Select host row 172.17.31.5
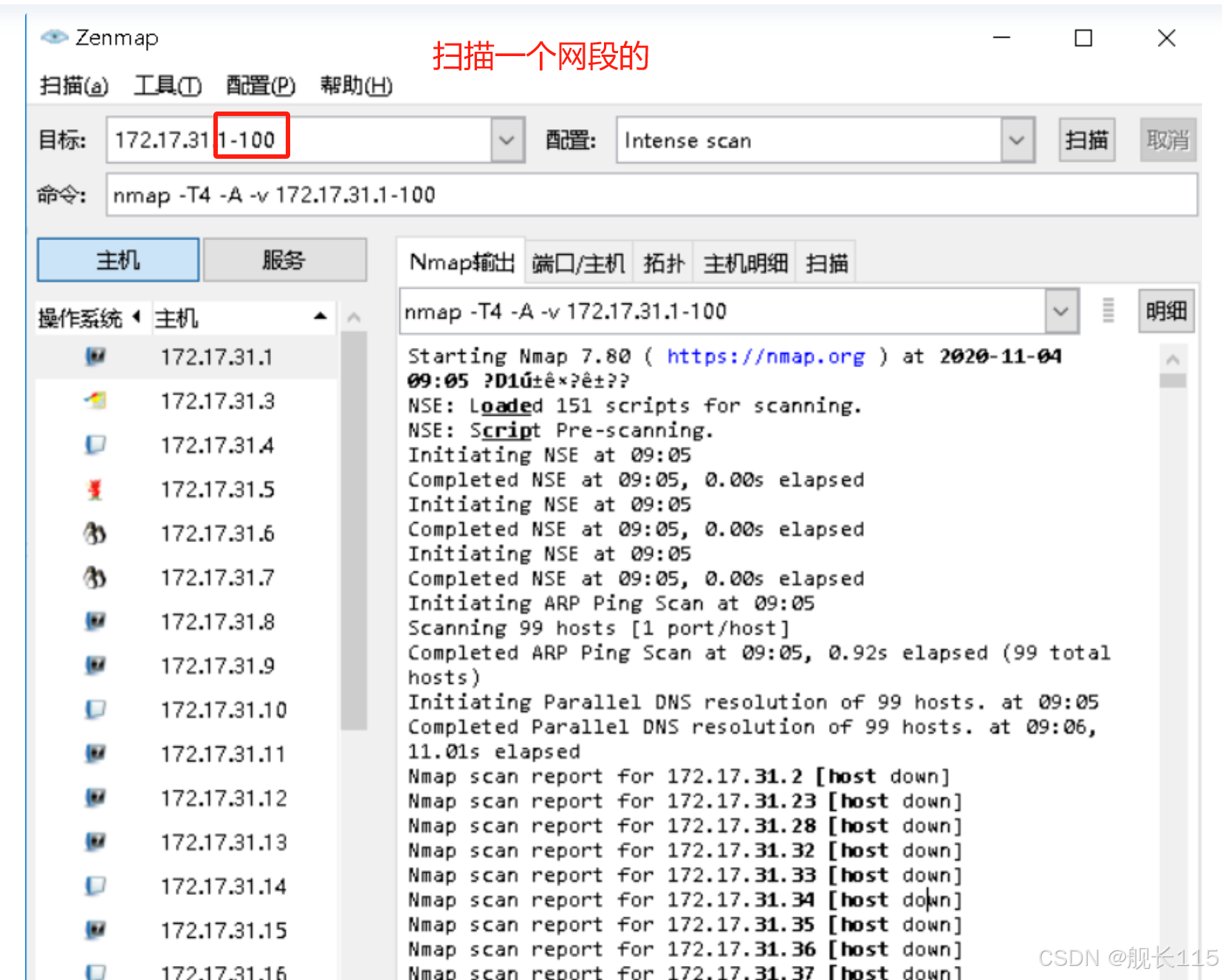Viewport: 1222px width, 980px height. click(x=187, y=489)
